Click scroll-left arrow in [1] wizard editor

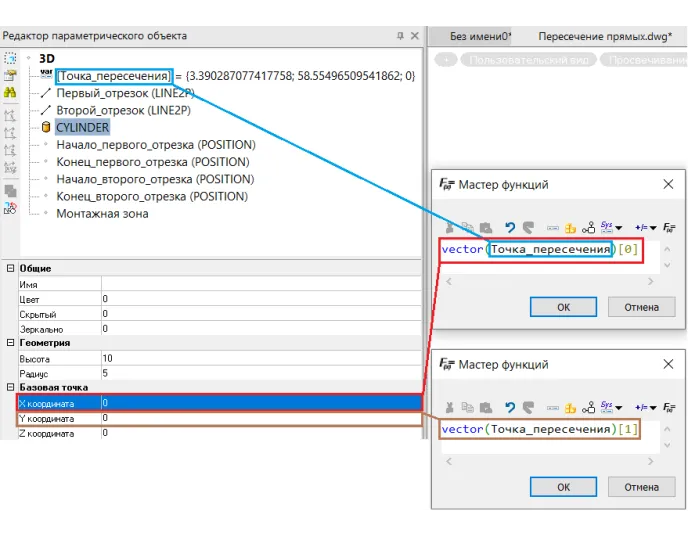448,461
